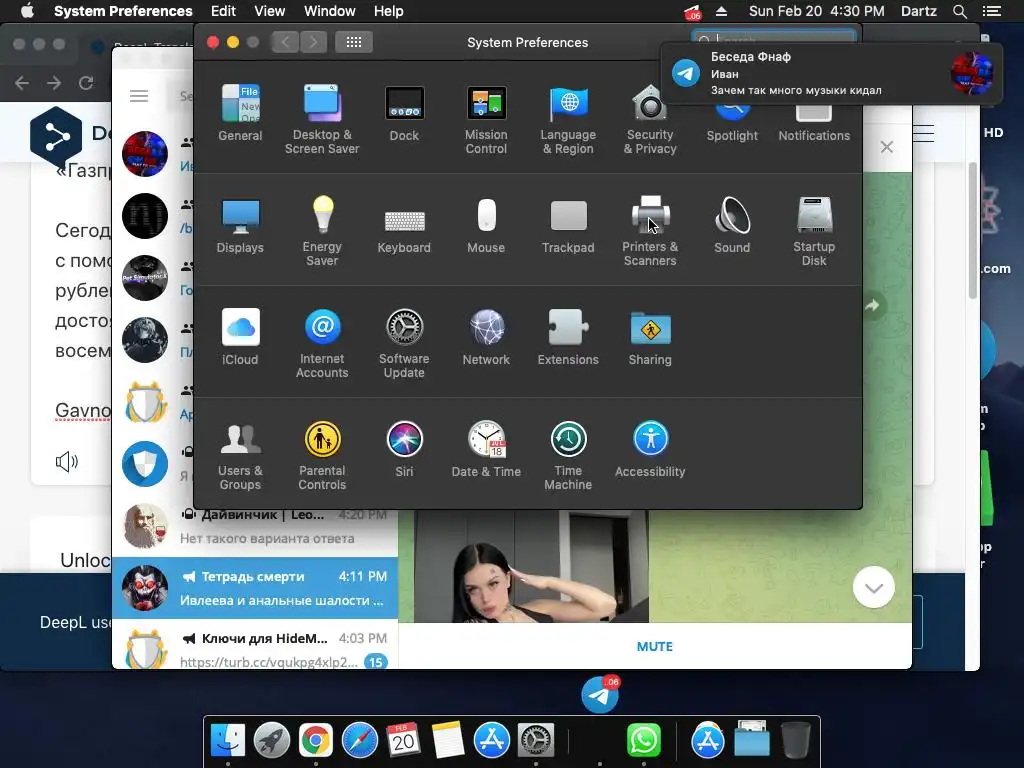Open WhatsApp from the Dock
This screenshot has height=768, width=1024.
point(644,741)
